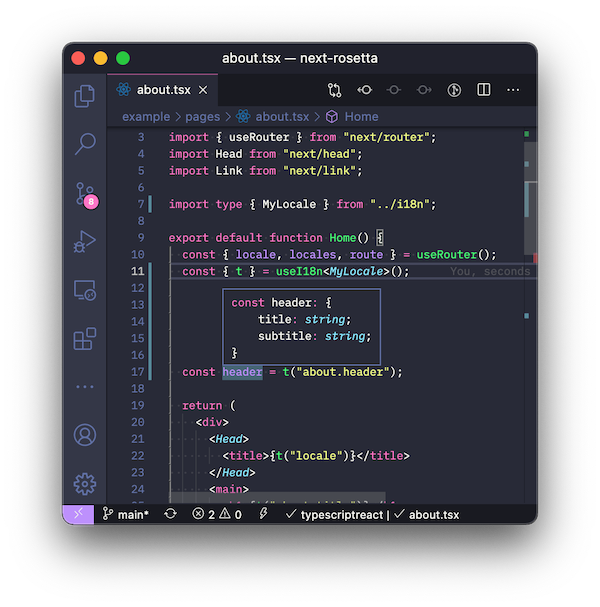The image size is (600, 607).
Task: Click the compare changes icon in editor toolbar
Action: pyautogui.click(x=334, y=90)
